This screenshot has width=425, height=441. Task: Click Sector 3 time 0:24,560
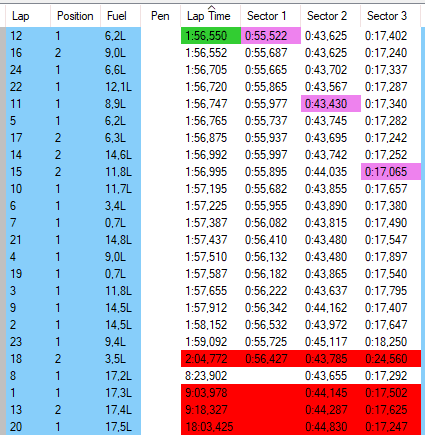(x=386, y=359)
